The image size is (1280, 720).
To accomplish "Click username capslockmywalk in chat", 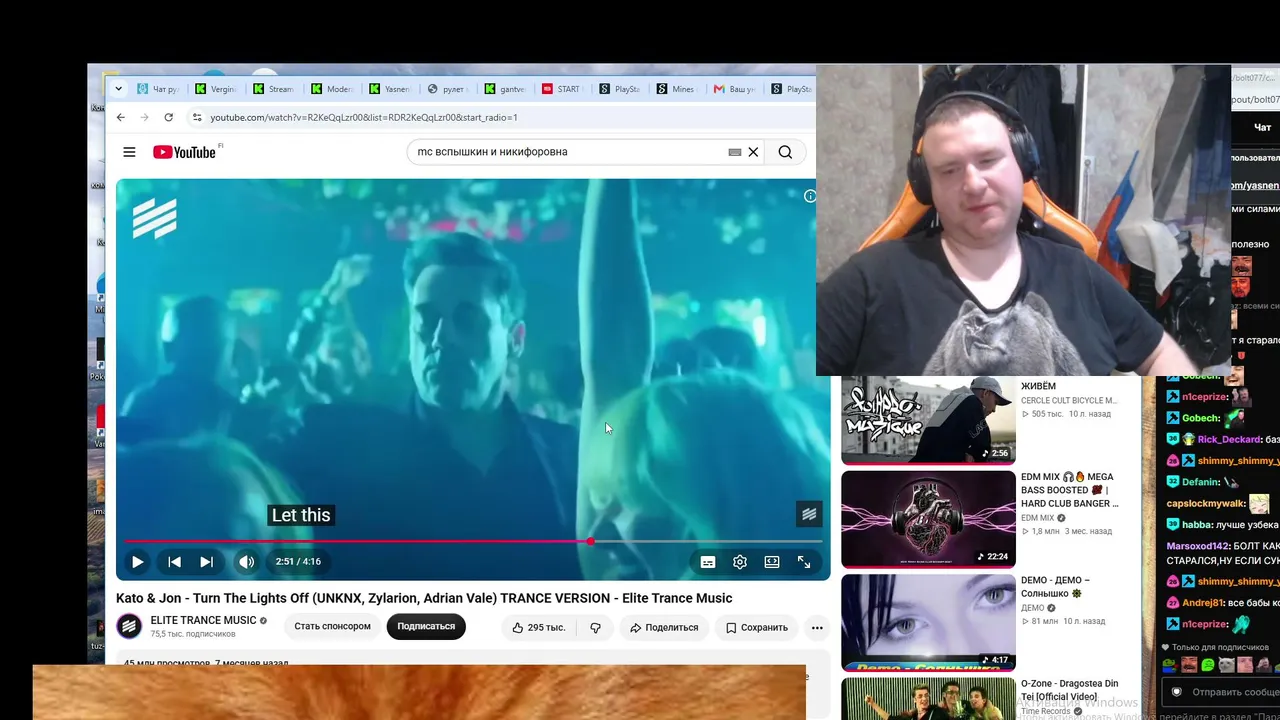I will coord(1205,504).
